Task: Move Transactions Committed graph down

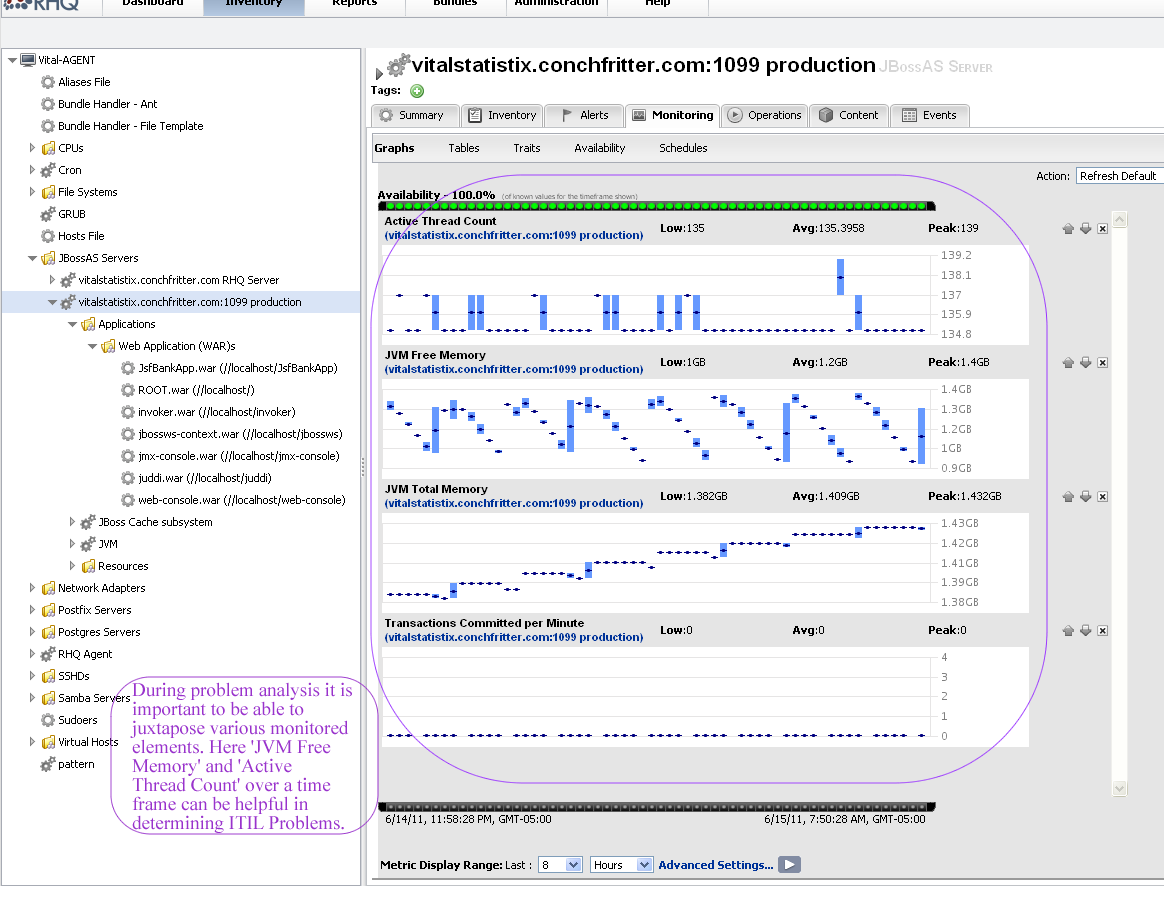Action: (1085, 630)
